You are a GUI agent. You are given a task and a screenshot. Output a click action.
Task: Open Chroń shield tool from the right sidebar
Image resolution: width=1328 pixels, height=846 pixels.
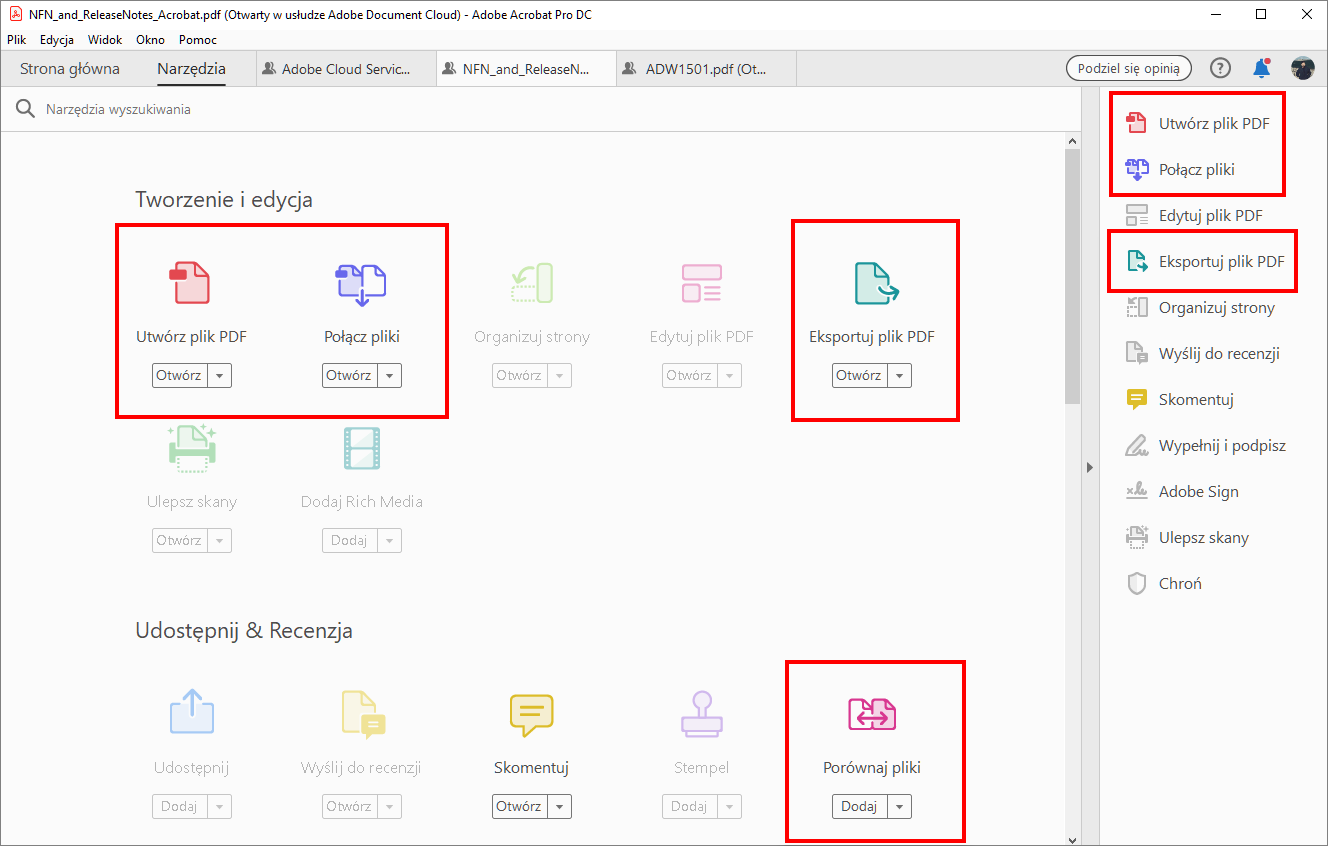[1164, 584]
